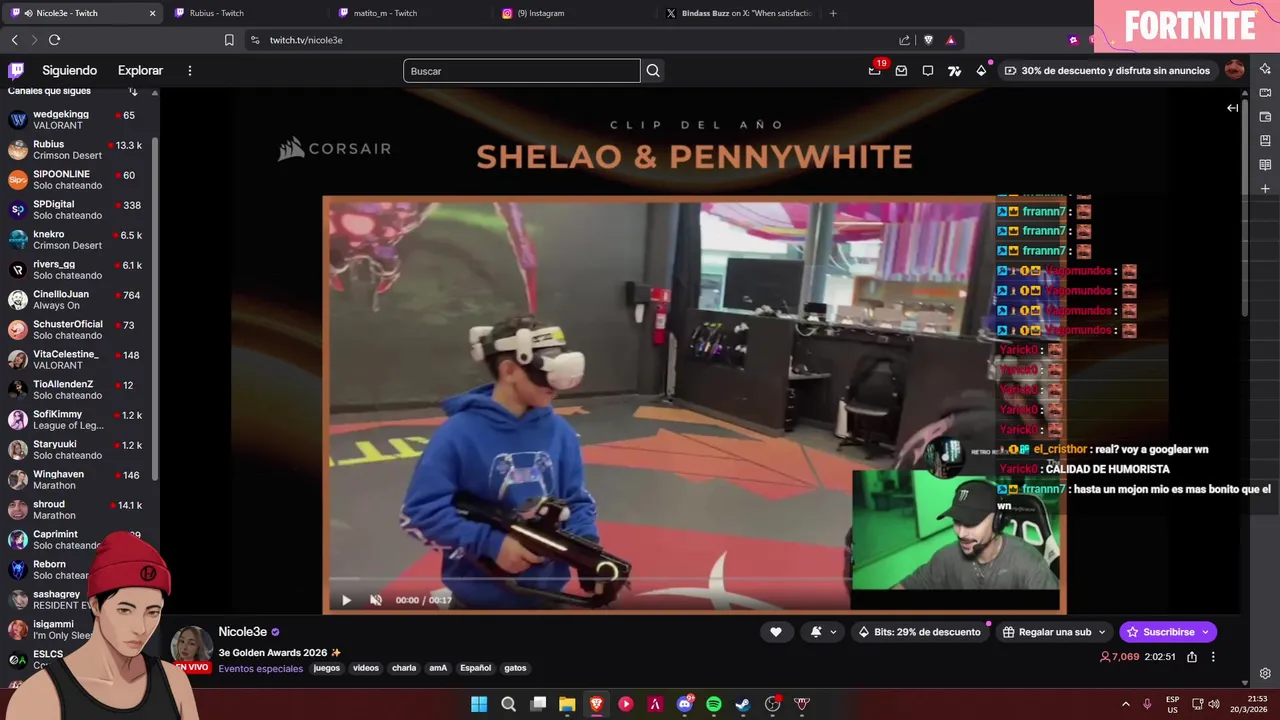
Task: Expand Suscribirse options chevron
Action: point(1205,632)
